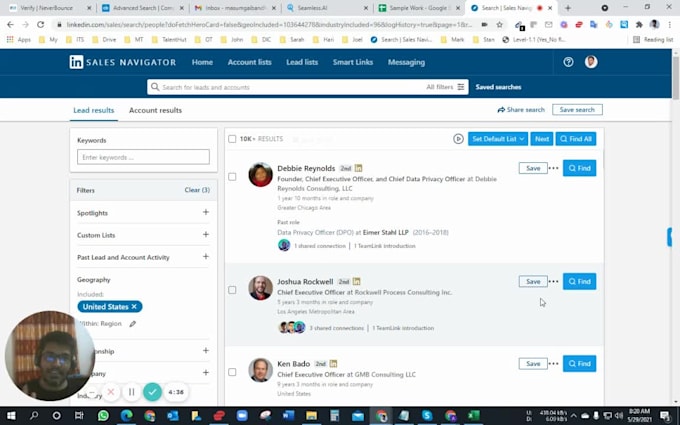Open the Chrome three-dot menu

[670, 25]
